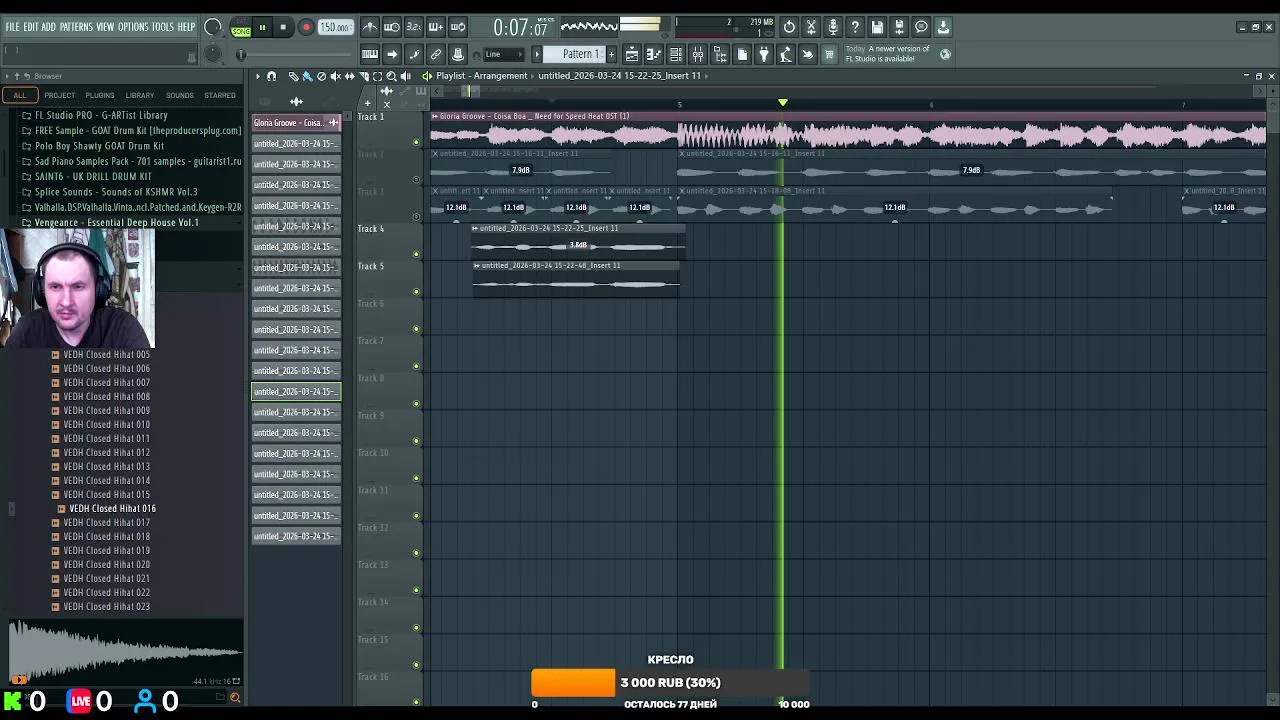Switch browser to STARRED tab
This screenshot has width=1280, height=720.
[x=220, y=95]
